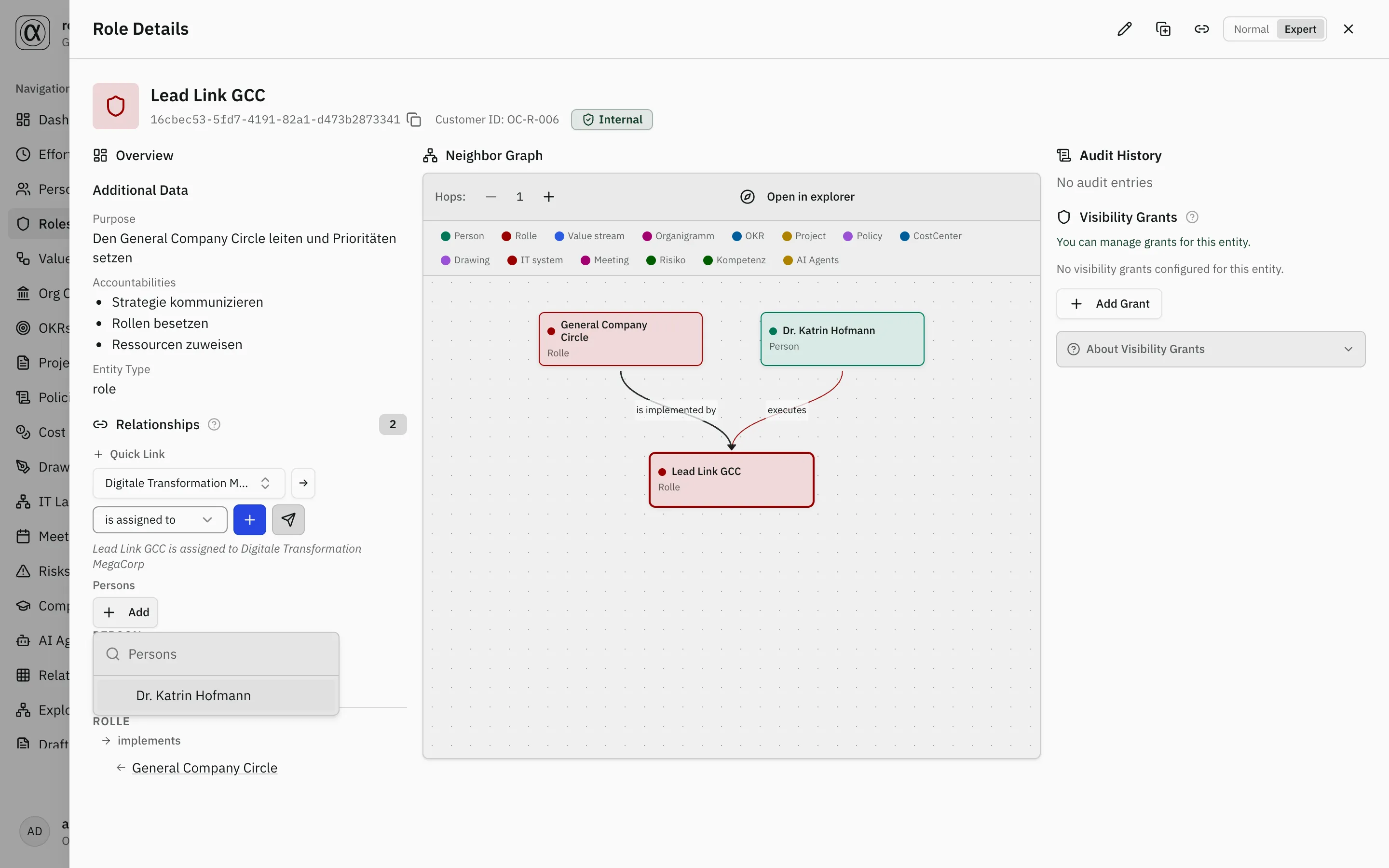1389x868 pixels.
Task: Click the Quick Link label
Action: pos(137,454)
